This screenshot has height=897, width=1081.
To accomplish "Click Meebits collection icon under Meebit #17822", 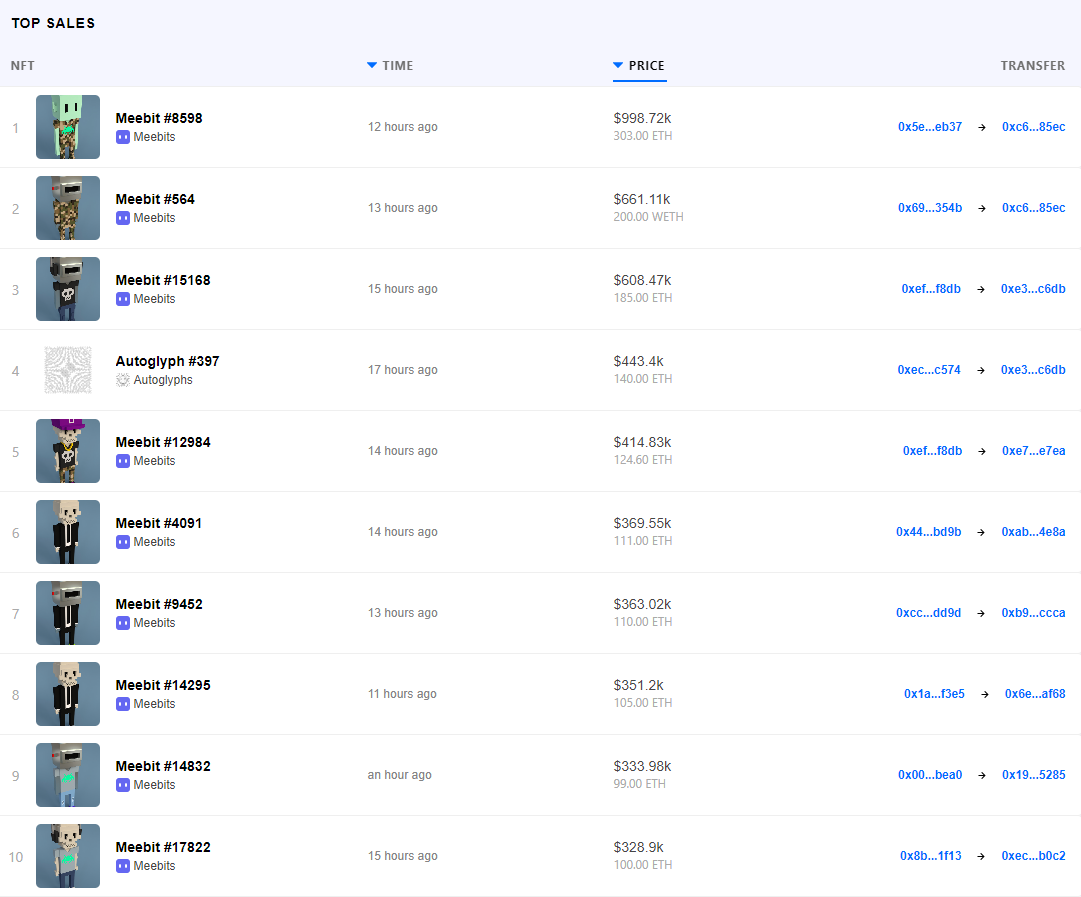I will coord(123,866).
